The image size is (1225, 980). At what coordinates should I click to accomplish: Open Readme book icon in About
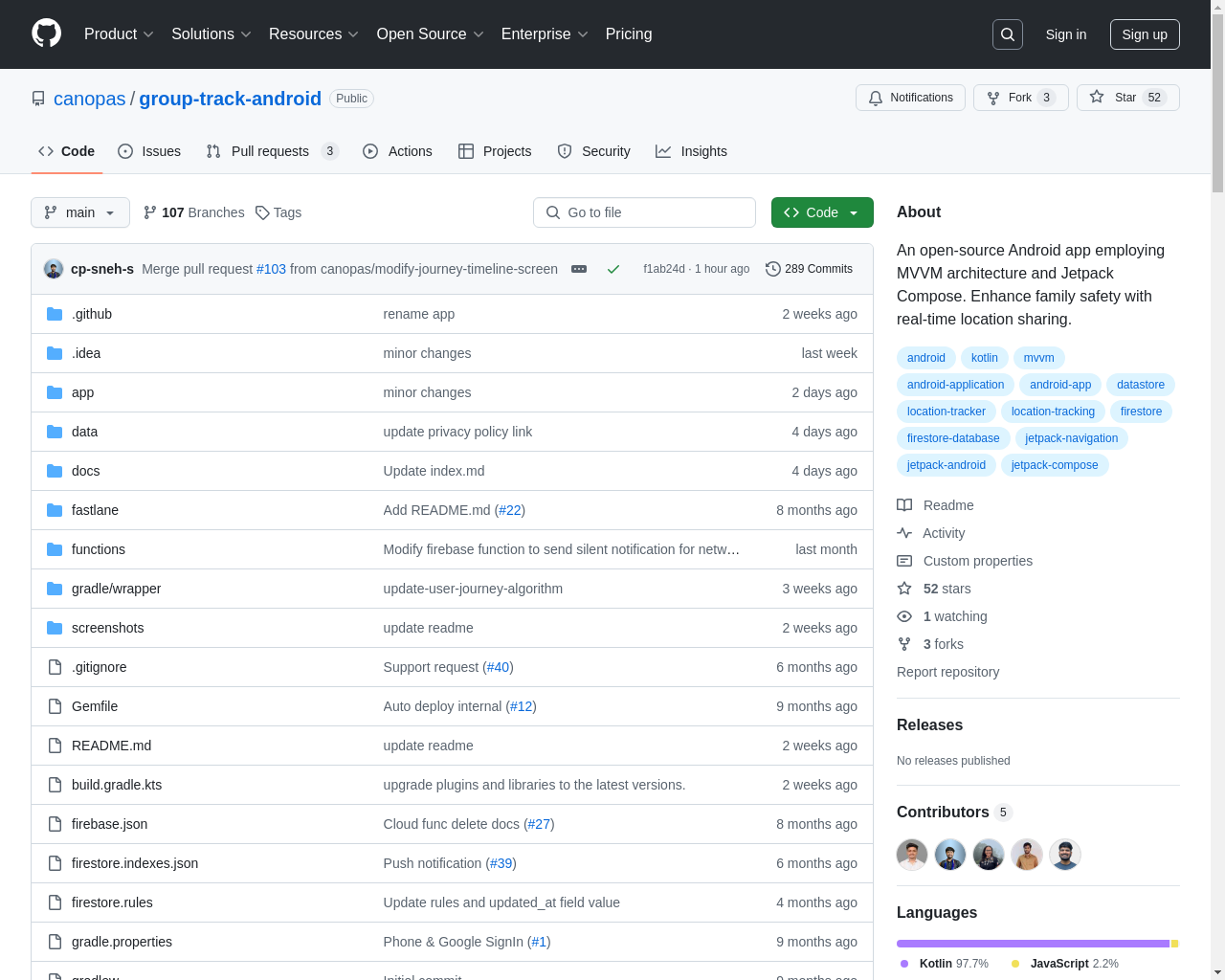coord(904,505)
